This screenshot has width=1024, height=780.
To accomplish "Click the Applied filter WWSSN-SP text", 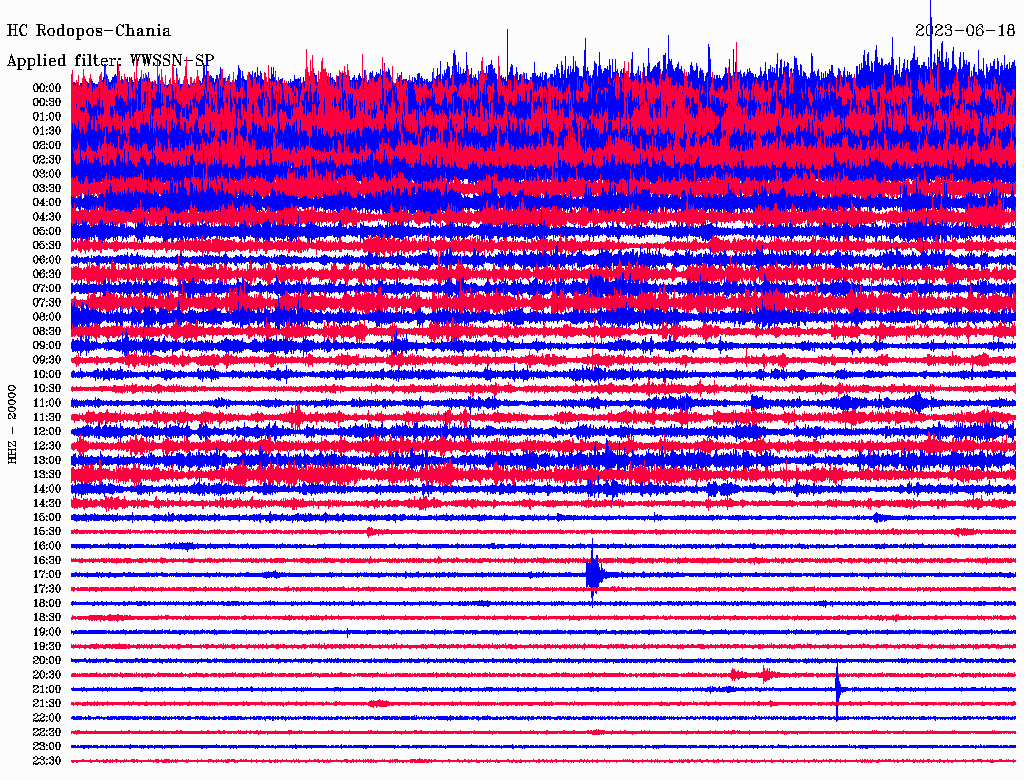I will click(x=110, y=61).
